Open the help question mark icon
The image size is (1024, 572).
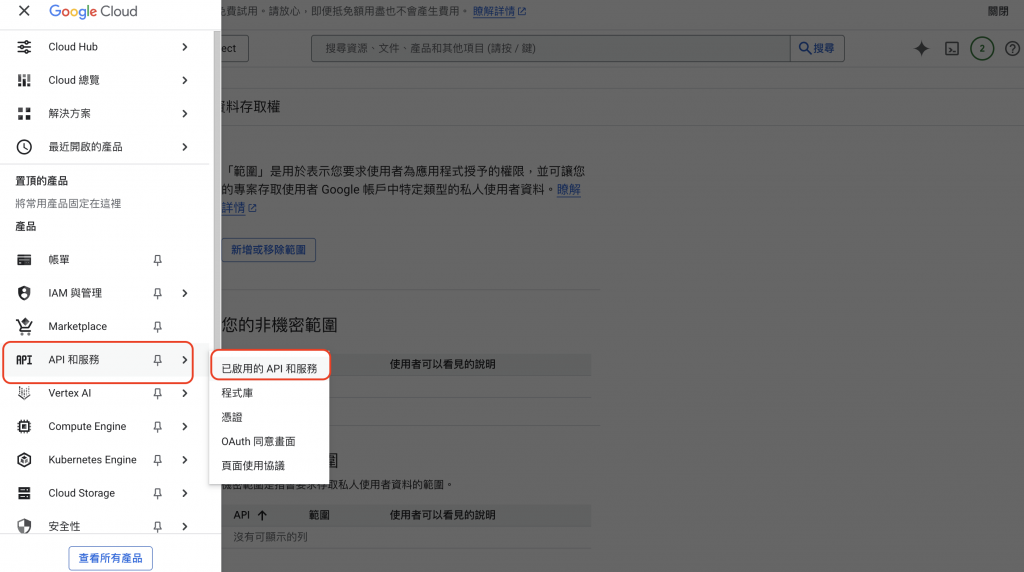[x=1012, y=48]
